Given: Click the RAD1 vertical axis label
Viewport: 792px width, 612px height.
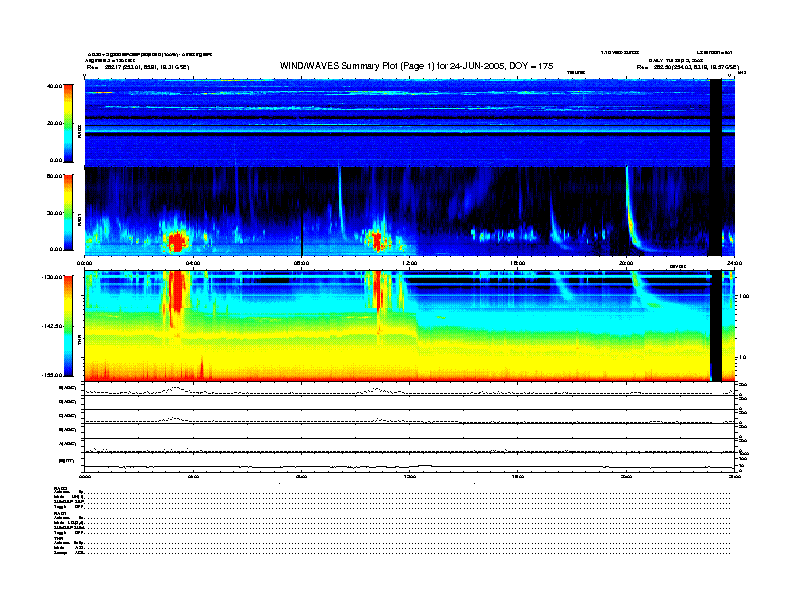Looking at the screenshot, I should 79,219.
